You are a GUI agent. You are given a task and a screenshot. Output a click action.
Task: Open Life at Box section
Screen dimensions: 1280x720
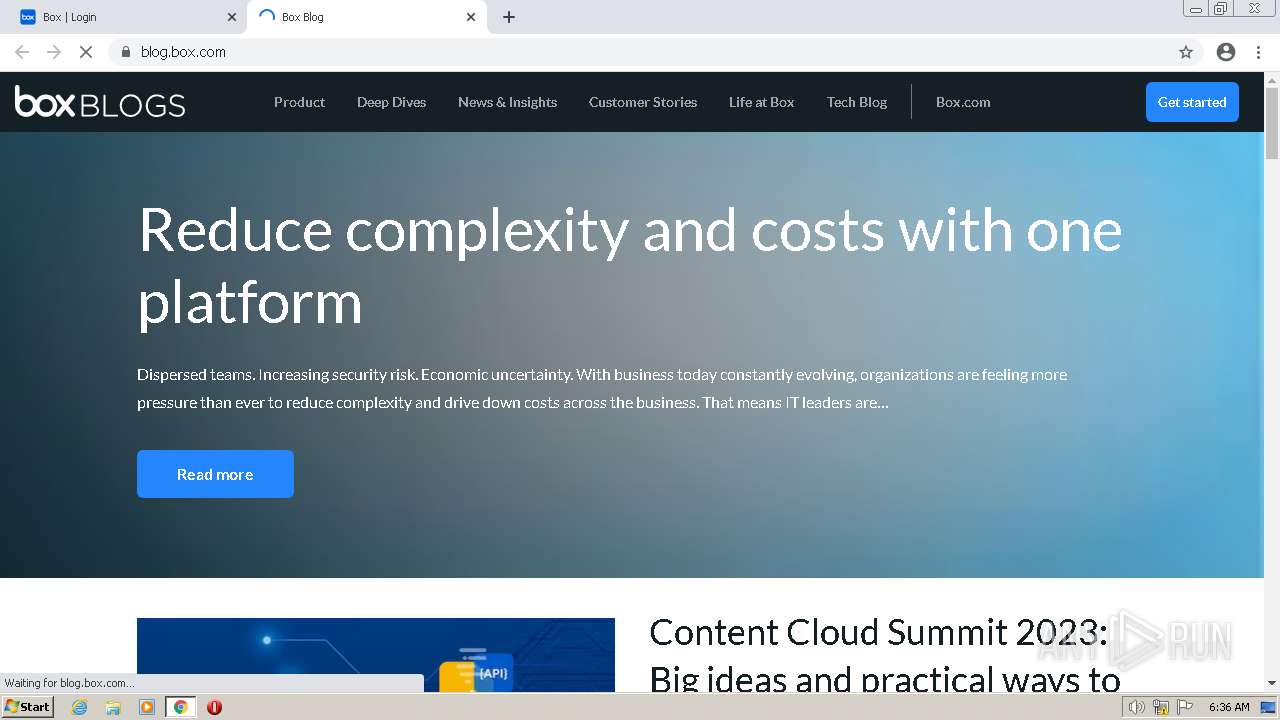point(761,102)
